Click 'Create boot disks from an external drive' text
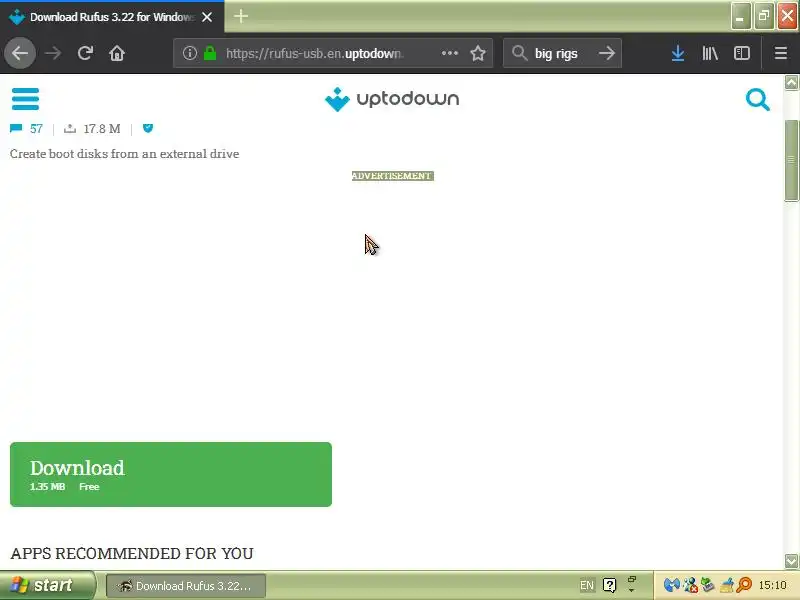 pyautogui.click(x=124, y=154)
